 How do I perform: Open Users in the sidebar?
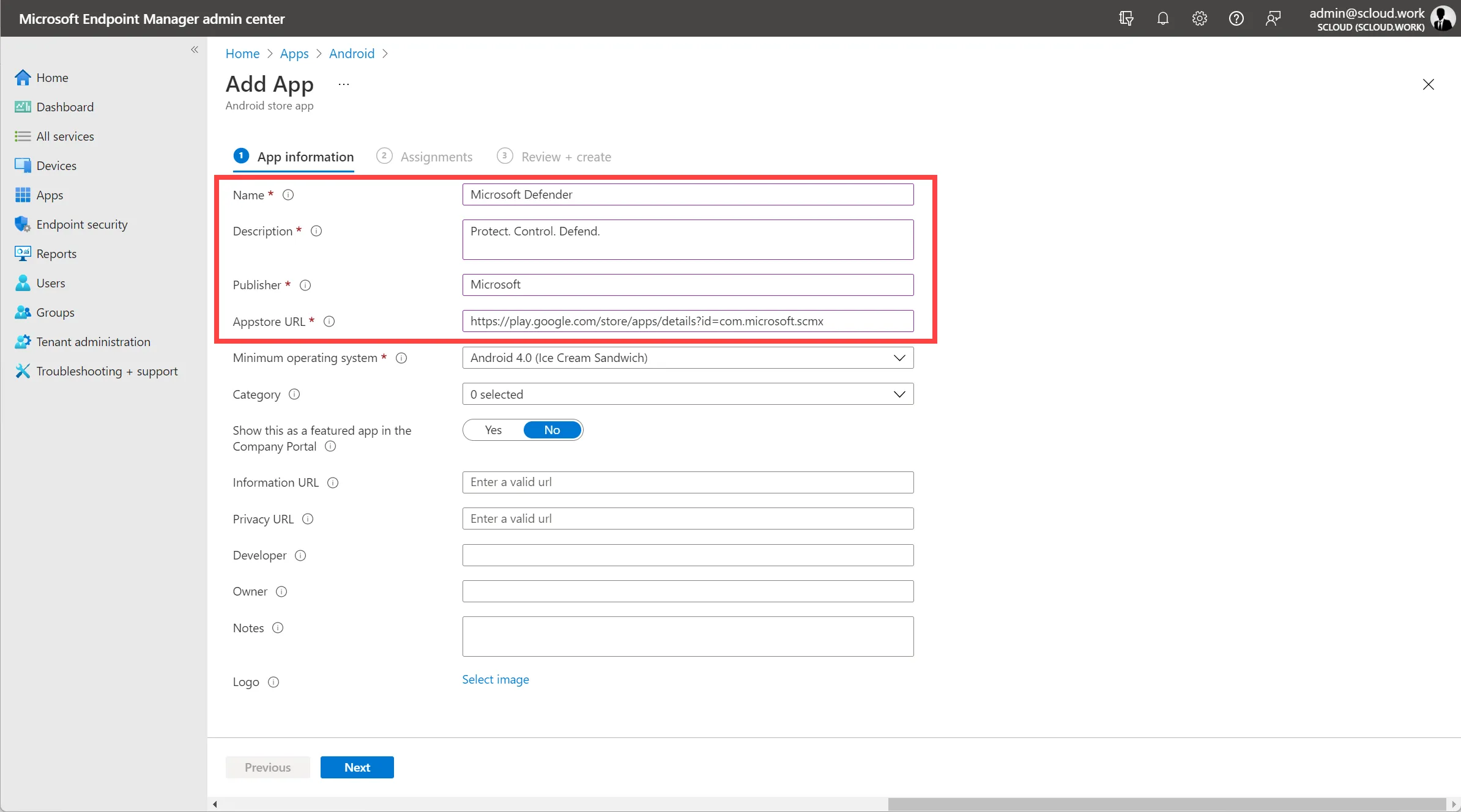coord(40,283)
